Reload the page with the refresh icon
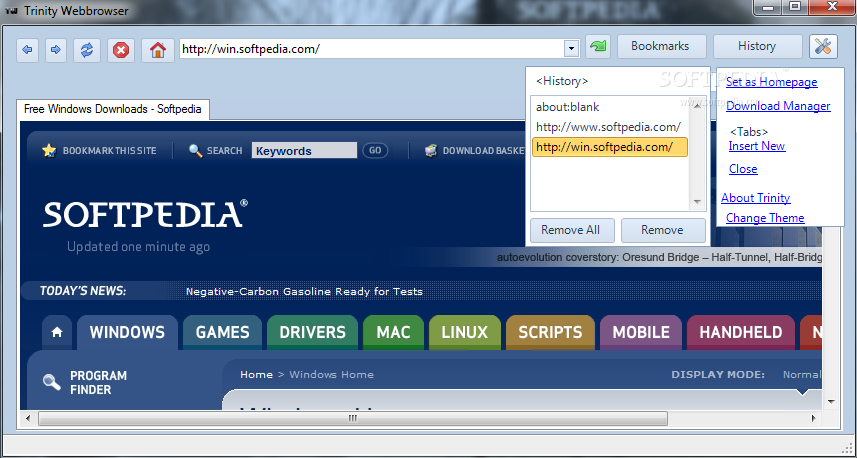The height and width of the screenshot is (458, 857). tap(87, 50)
